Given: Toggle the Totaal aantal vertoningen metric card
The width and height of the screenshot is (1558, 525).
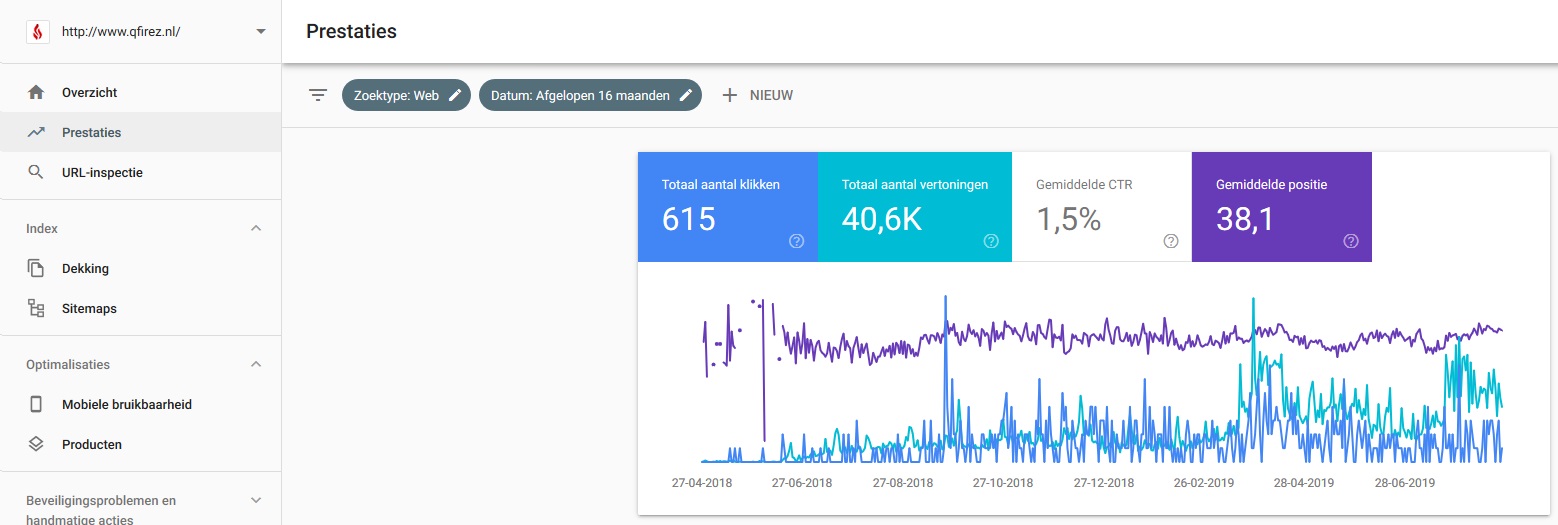Looking at the screenshot, I should [x=915, y=207].
